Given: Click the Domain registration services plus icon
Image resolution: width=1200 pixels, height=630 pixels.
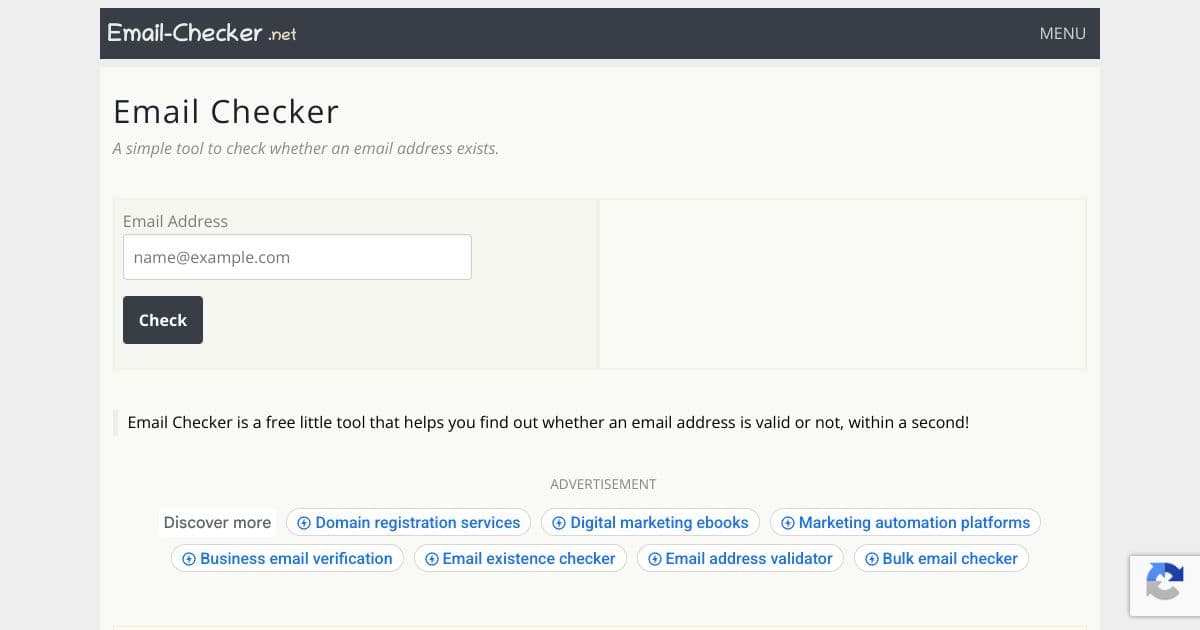Looking at the screenshot, I should [x=303, y=522].
